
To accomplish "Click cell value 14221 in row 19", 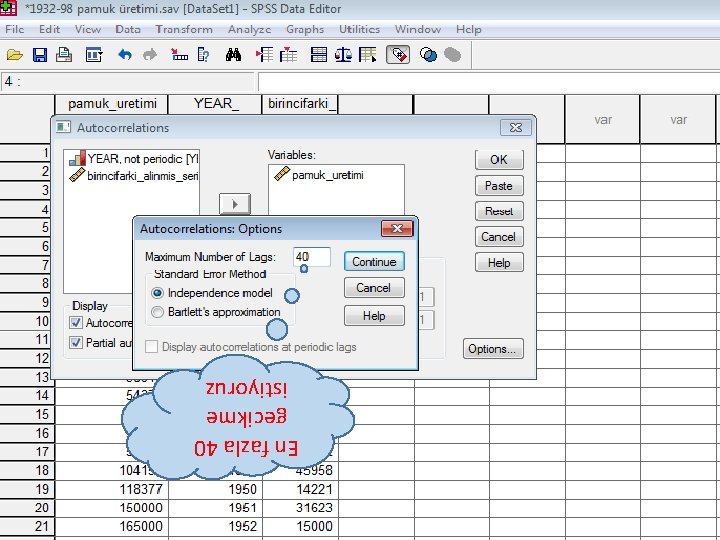I will (x=300, y=489).
